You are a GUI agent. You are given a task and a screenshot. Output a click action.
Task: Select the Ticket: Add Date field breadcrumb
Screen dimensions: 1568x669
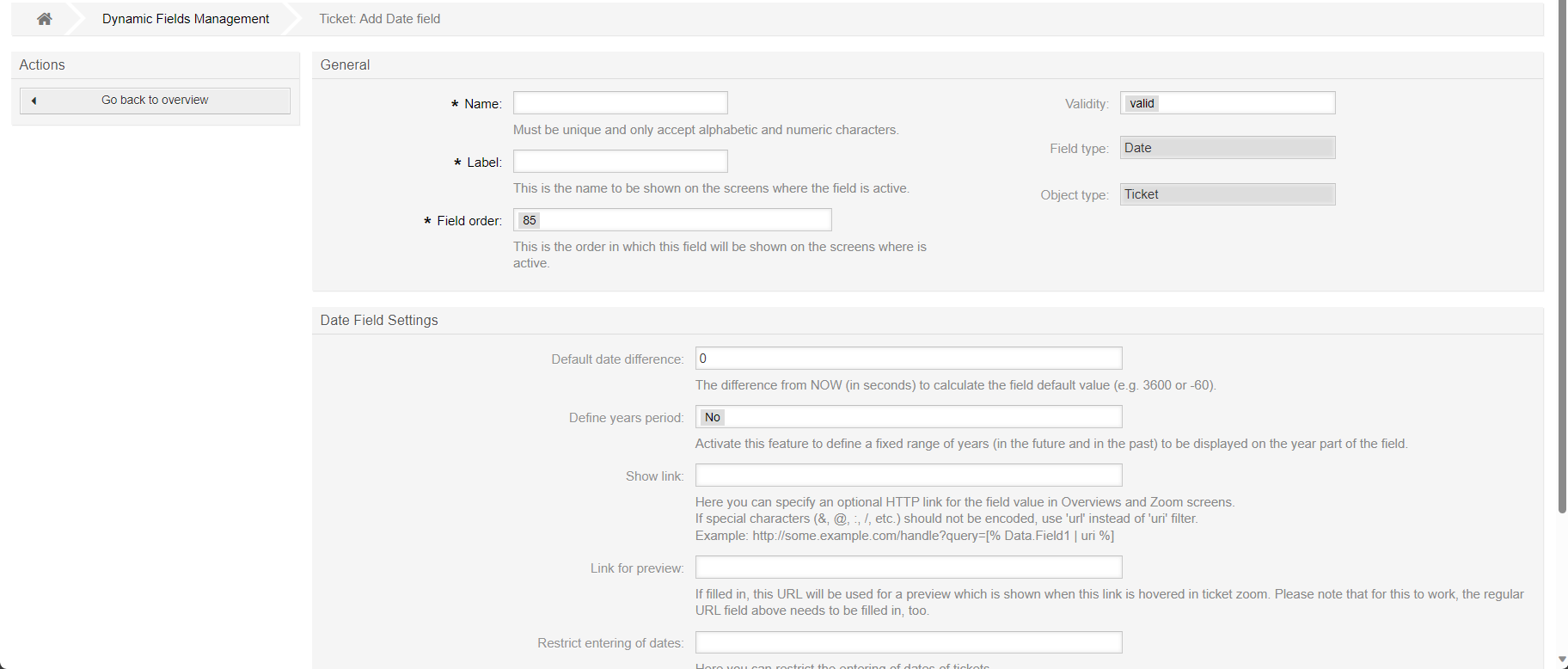pos(379,19)
